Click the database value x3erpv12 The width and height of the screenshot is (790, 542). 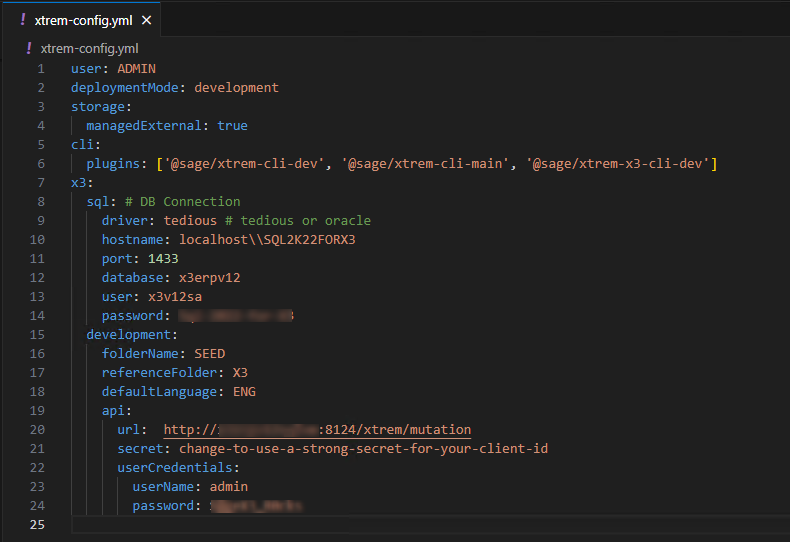[210, 278]
